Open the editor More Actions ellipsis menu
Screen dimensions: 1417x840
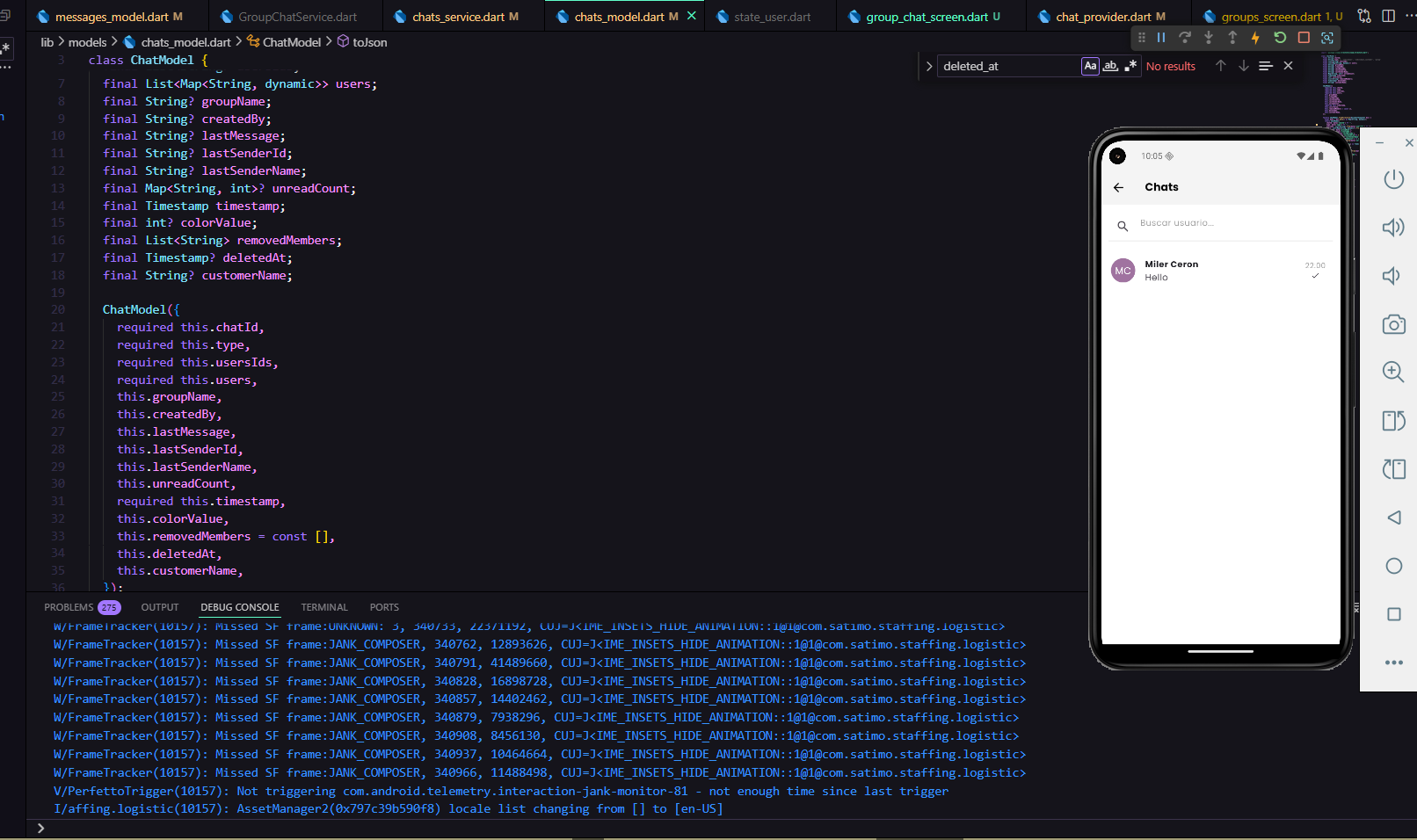coord(1410,16)
